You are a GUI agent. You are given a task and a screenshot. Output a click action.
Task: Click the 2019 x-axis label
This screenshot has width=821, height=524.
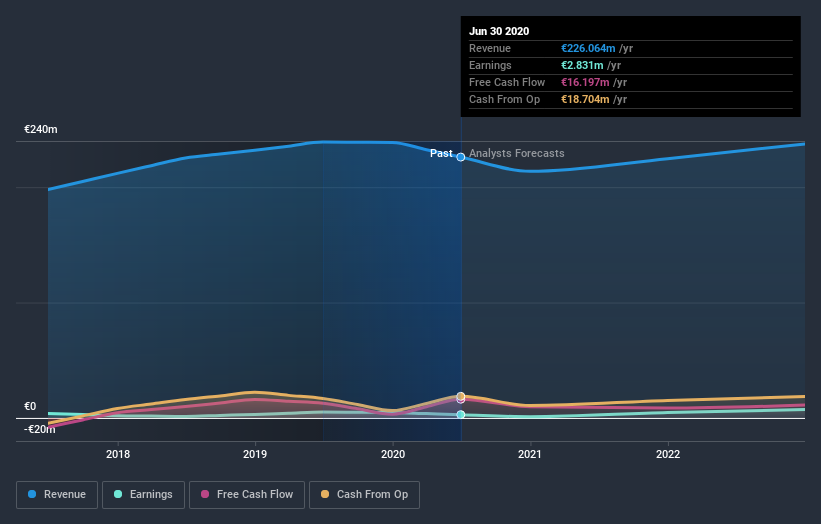pyautogui.click(x=255, y=454)
